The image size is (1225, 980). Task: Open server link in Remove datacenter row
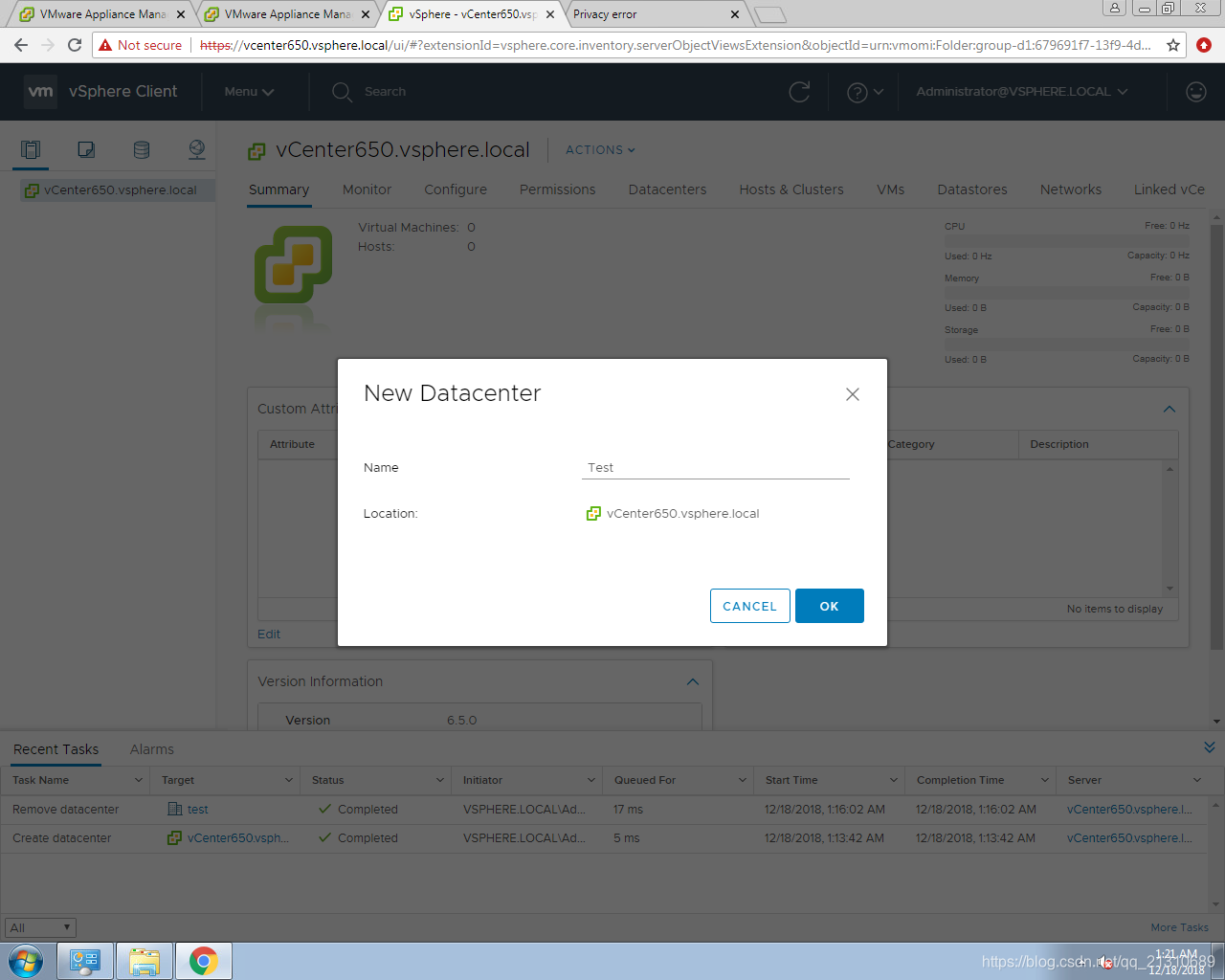[x=1129, y=810]
